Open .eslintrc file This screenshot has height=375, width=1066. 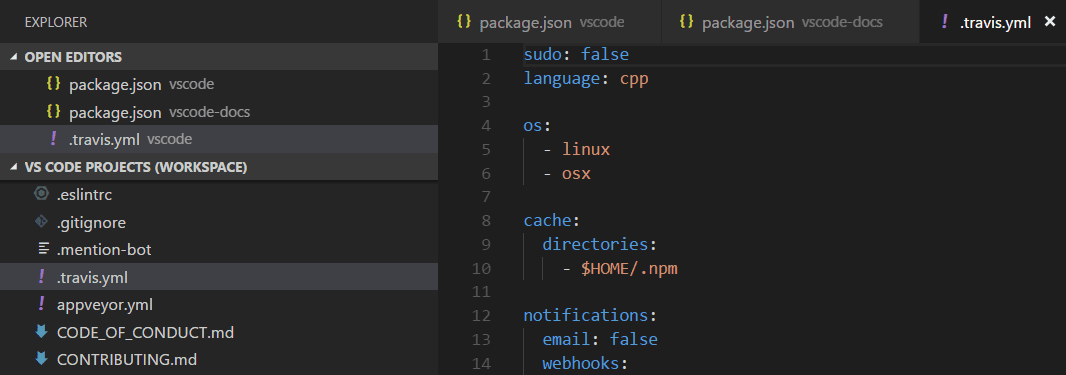[x=219, y=194]
